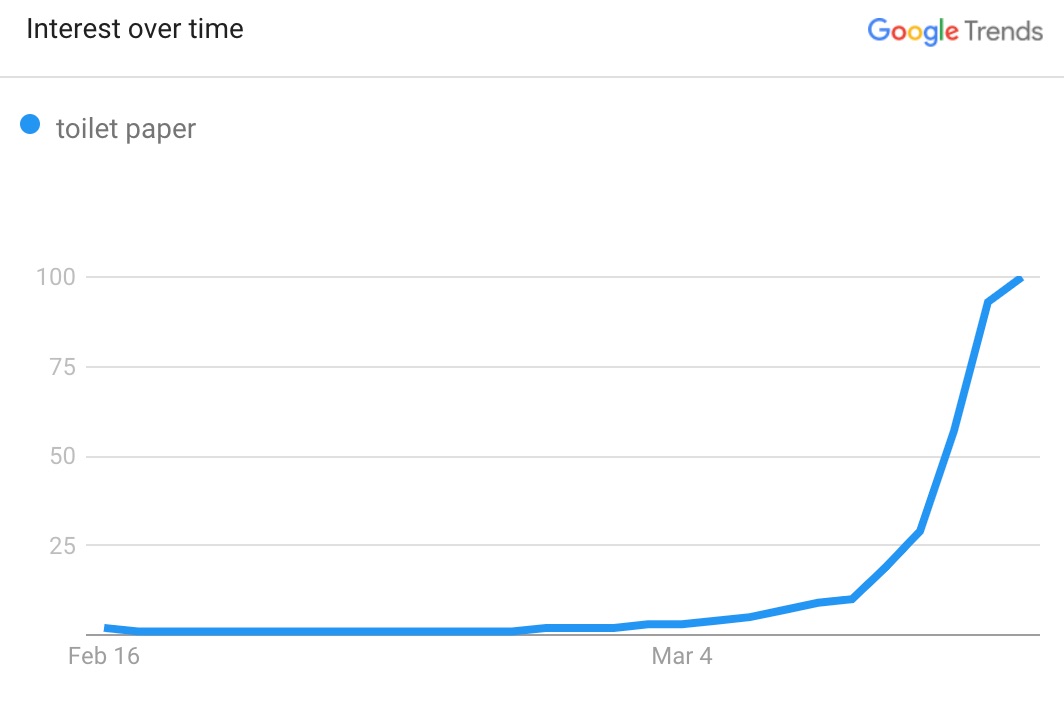Click the 100 gridline in the chart middle

pos(563,277)
